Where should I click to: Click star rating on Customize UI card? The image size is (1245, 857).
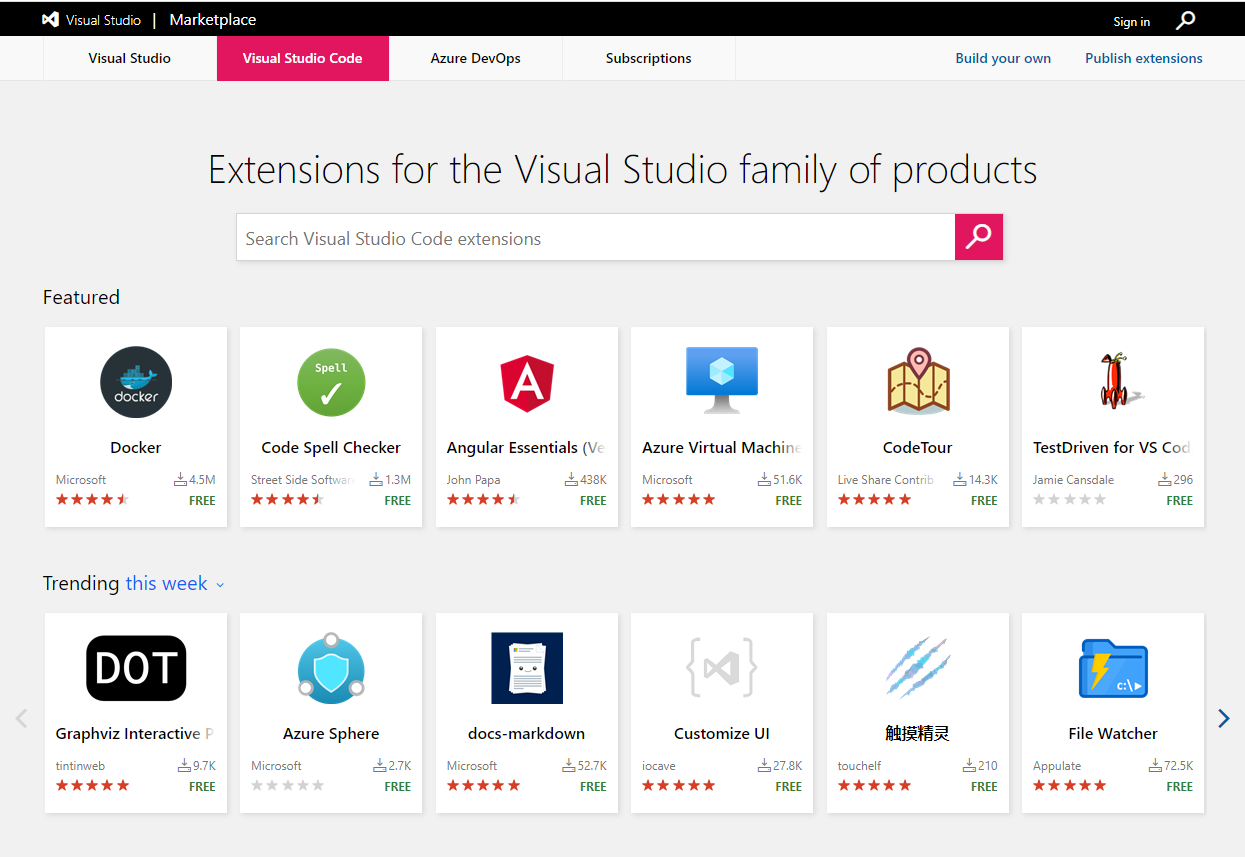click(678, 786)
